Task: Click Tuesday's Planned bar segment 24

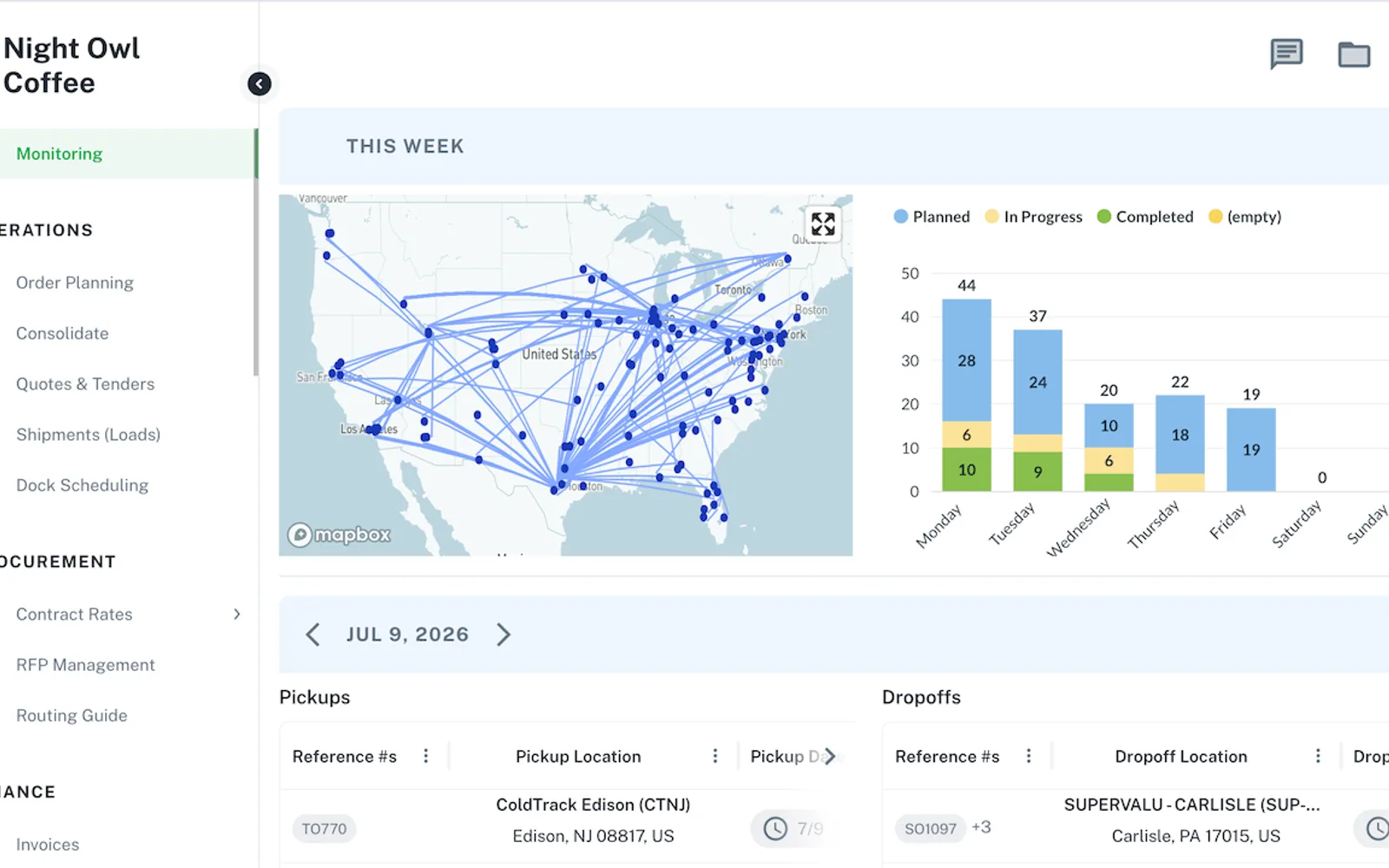Action: coord(1037,382)
